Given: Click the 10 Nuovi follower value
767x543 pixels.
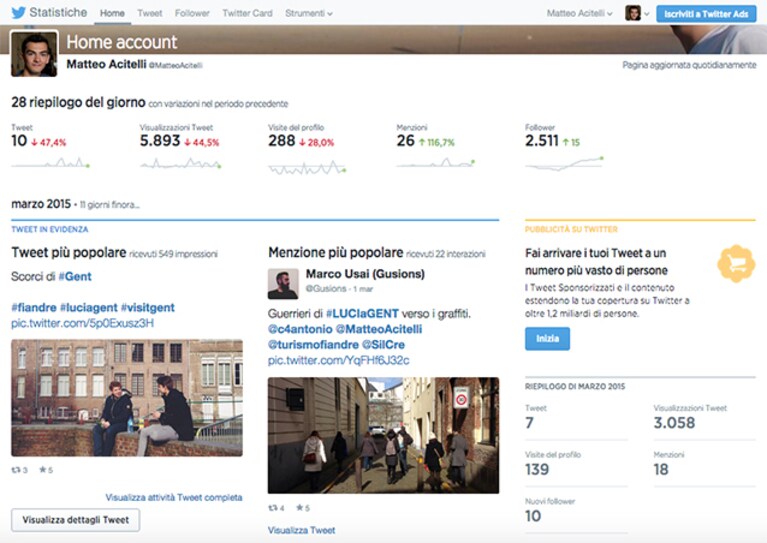Looking at the screenshot, I should [x=533, y=516].
